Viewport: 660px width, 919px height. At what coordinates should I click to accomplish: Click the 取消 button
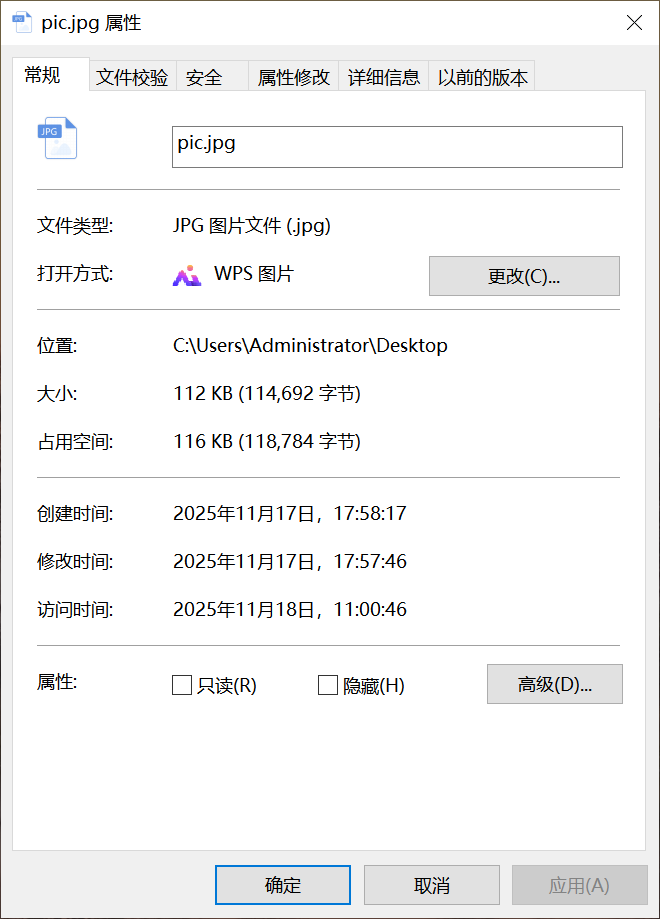point(431,884)
